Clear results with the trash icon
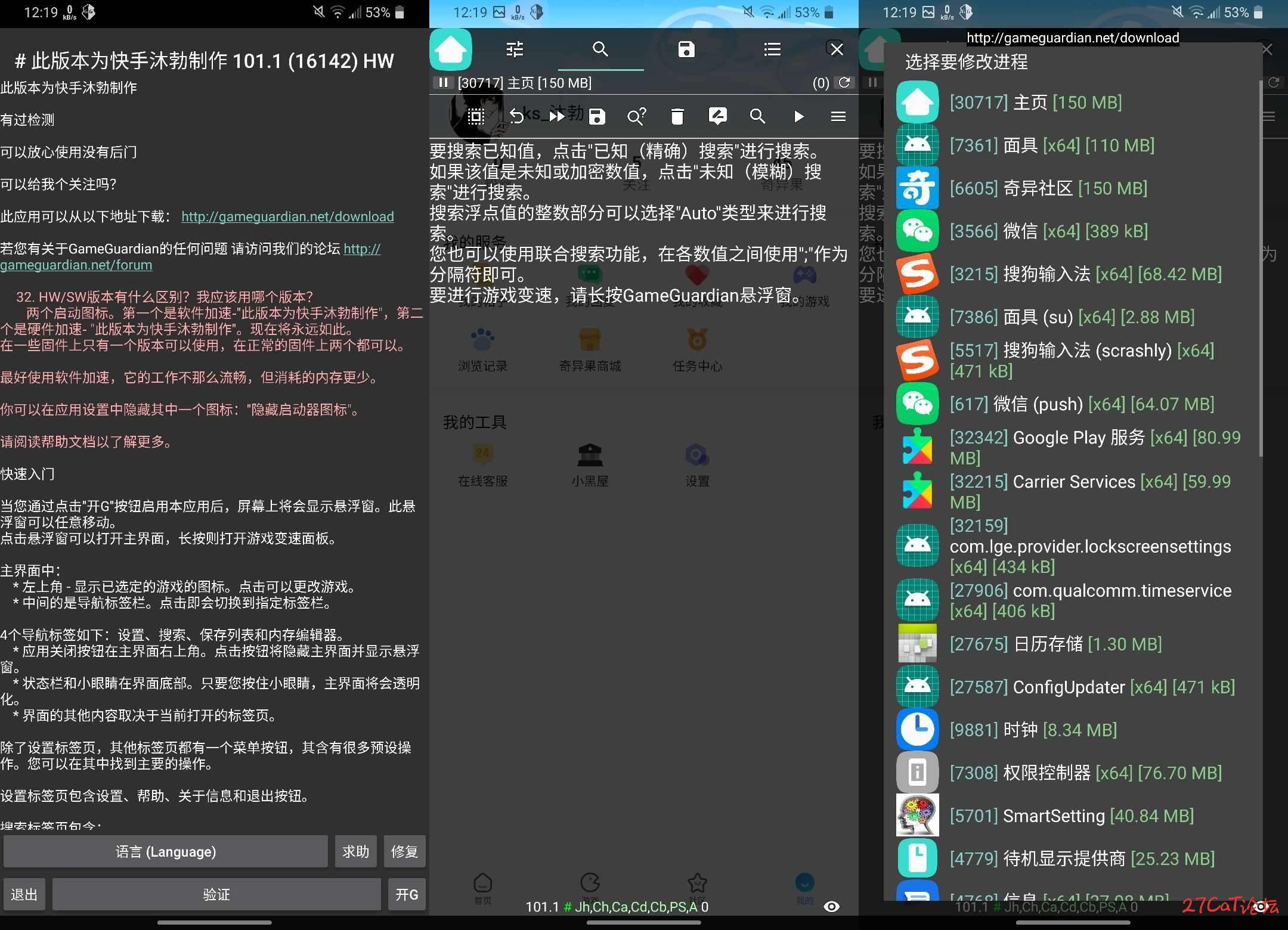 click(677, 116)
